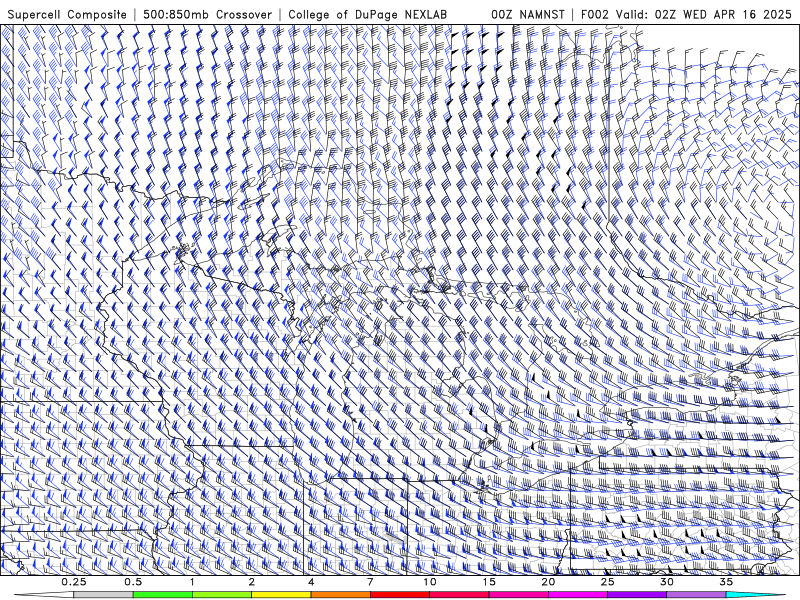This screenshot has width=800, height=600.
Task: Select the hot pink 15–20 color segment
Action: [518, 595]
